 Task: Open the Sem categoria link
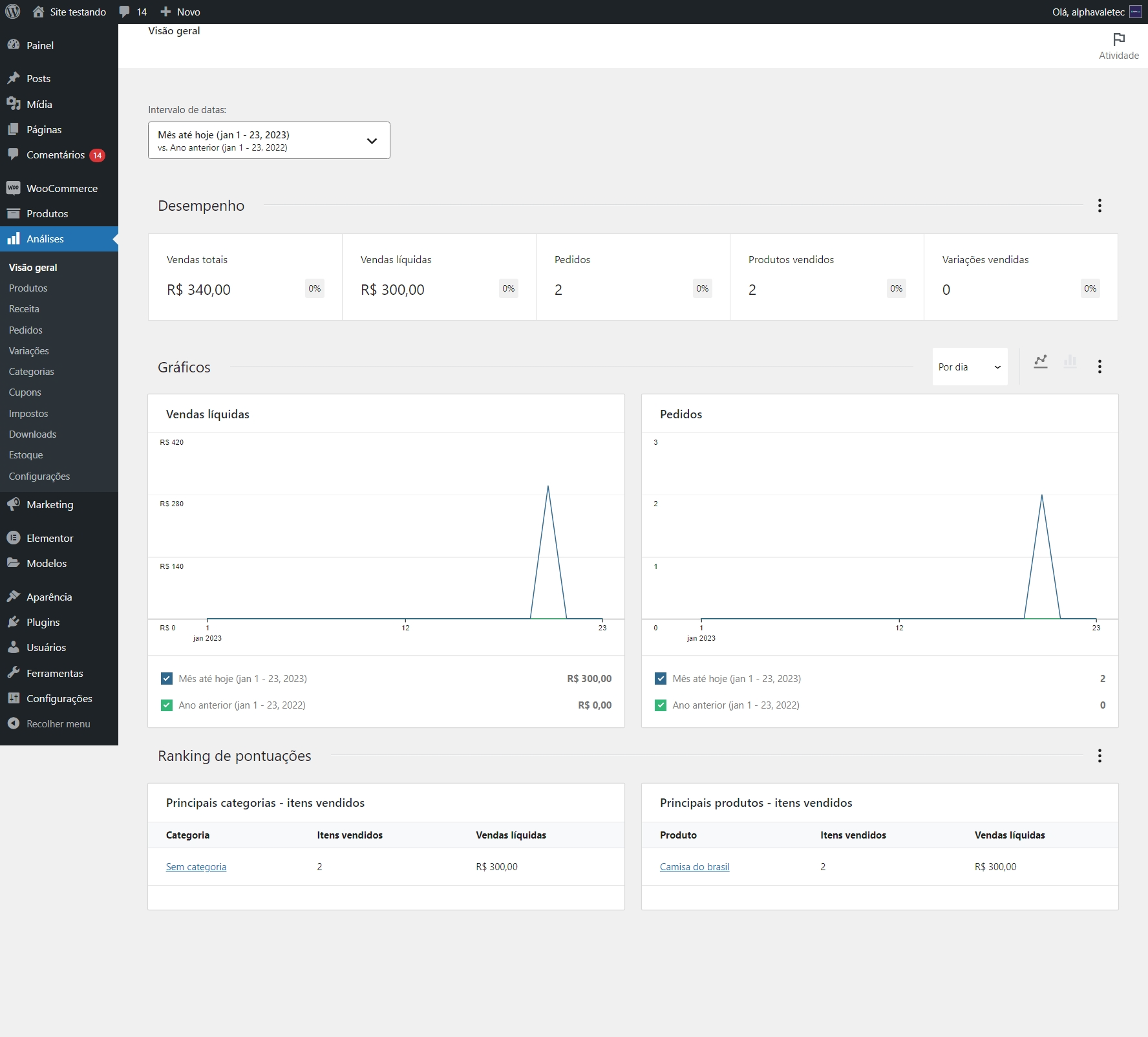196,867
